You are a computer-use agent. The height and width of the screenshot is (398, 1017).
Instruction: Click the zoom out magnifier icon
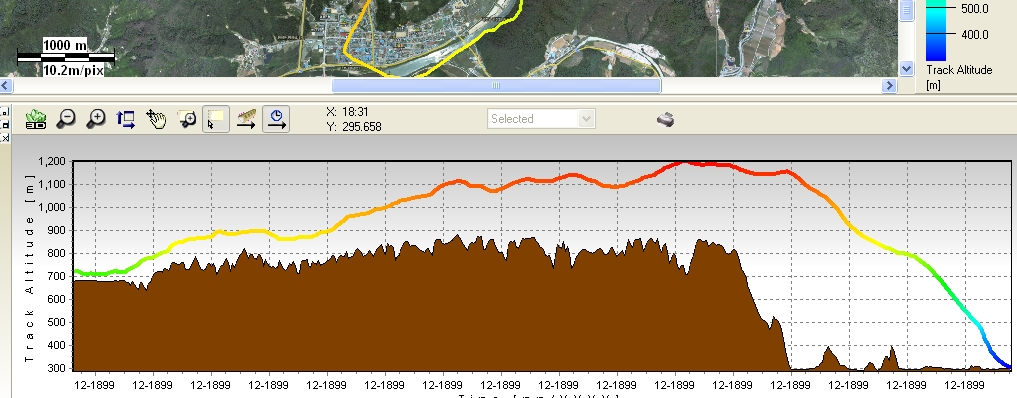coord(66,119)
